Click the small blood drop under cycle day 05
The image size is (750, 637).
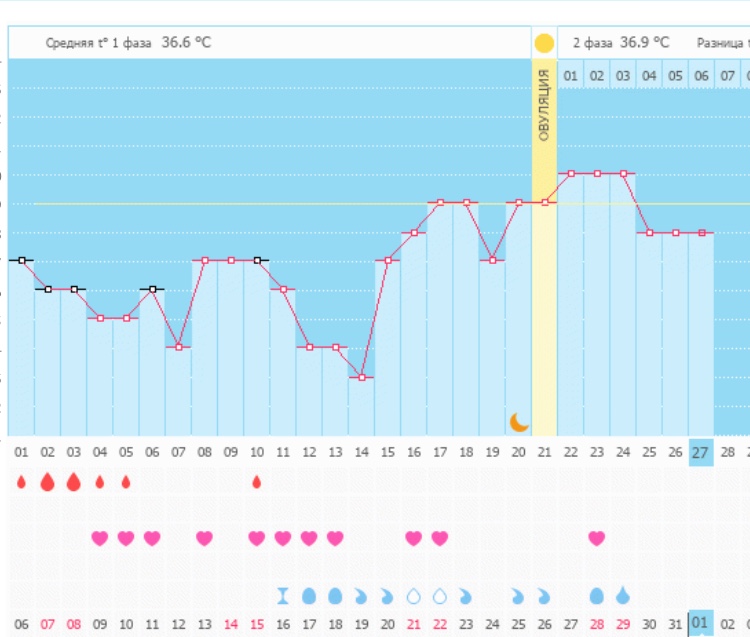[x=126, y=482]
